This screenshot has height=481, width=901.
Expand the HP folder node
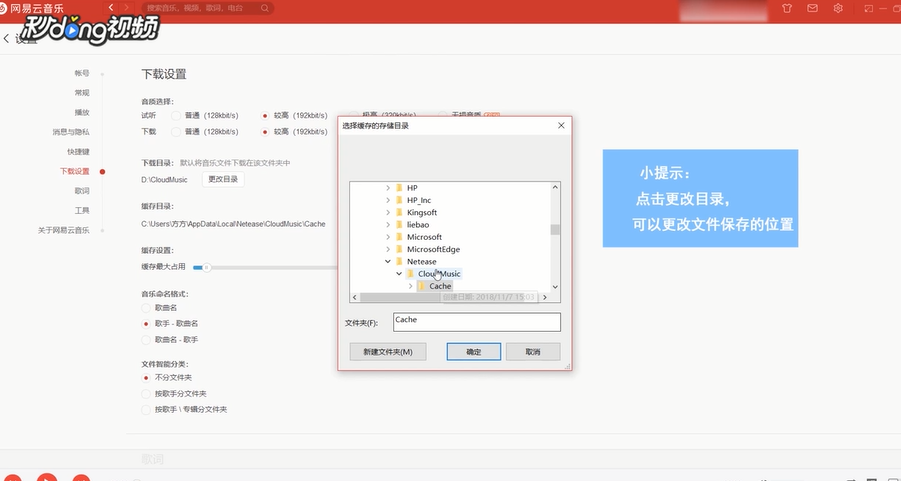click(388, 188)
